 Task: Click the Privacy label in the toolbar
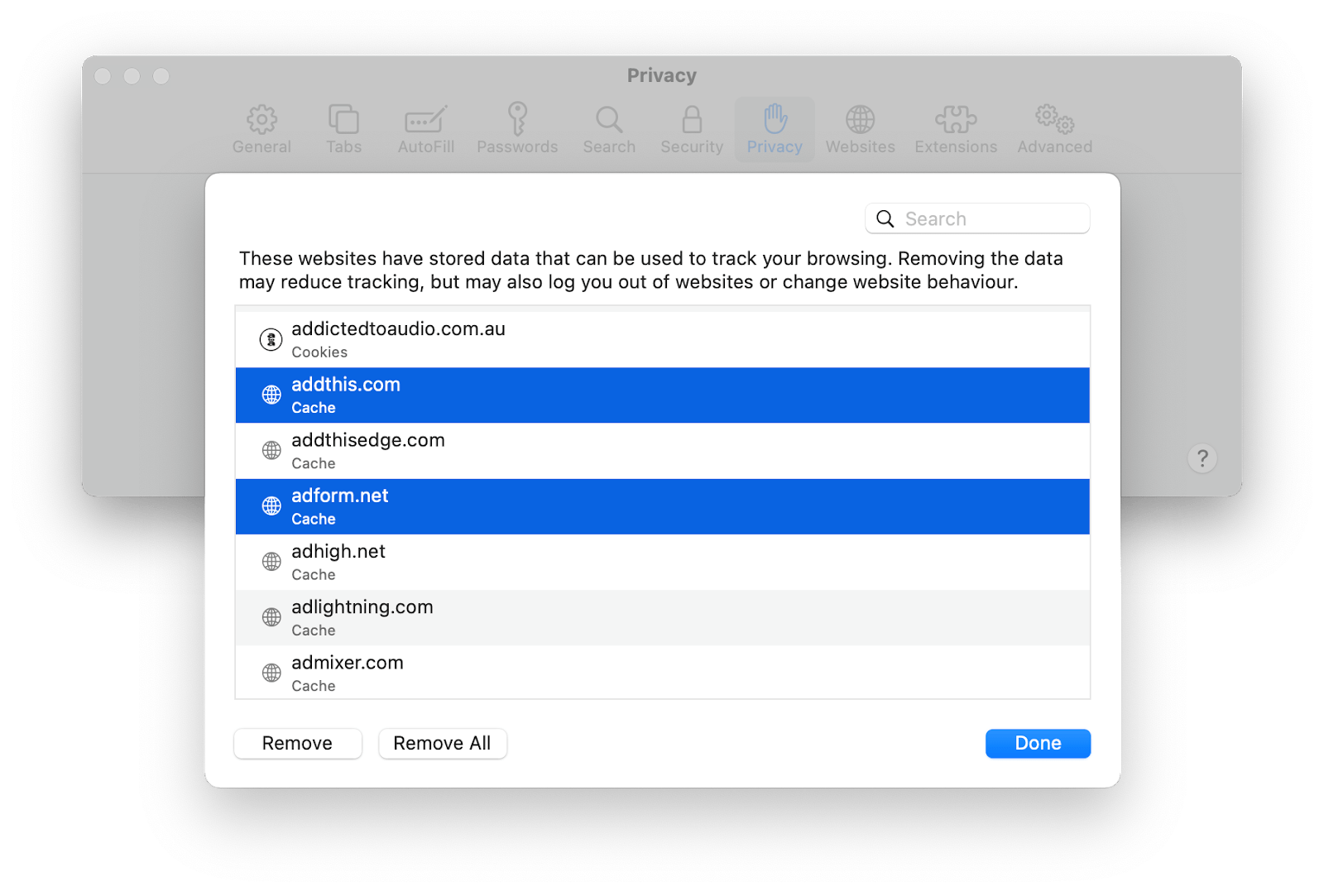775,146
